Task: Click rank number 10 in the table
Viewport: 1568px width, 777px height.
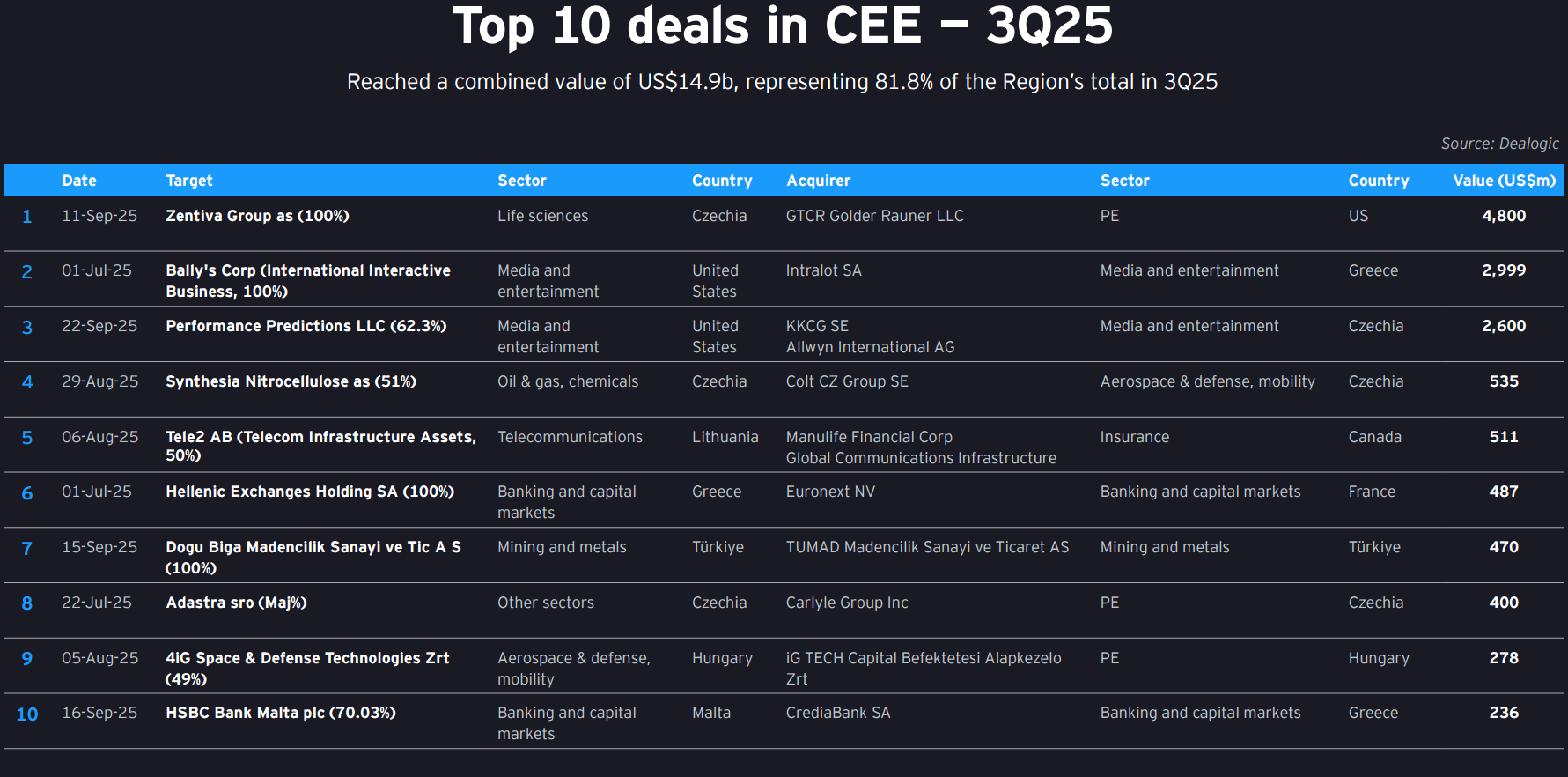Action: click(27, 714)
